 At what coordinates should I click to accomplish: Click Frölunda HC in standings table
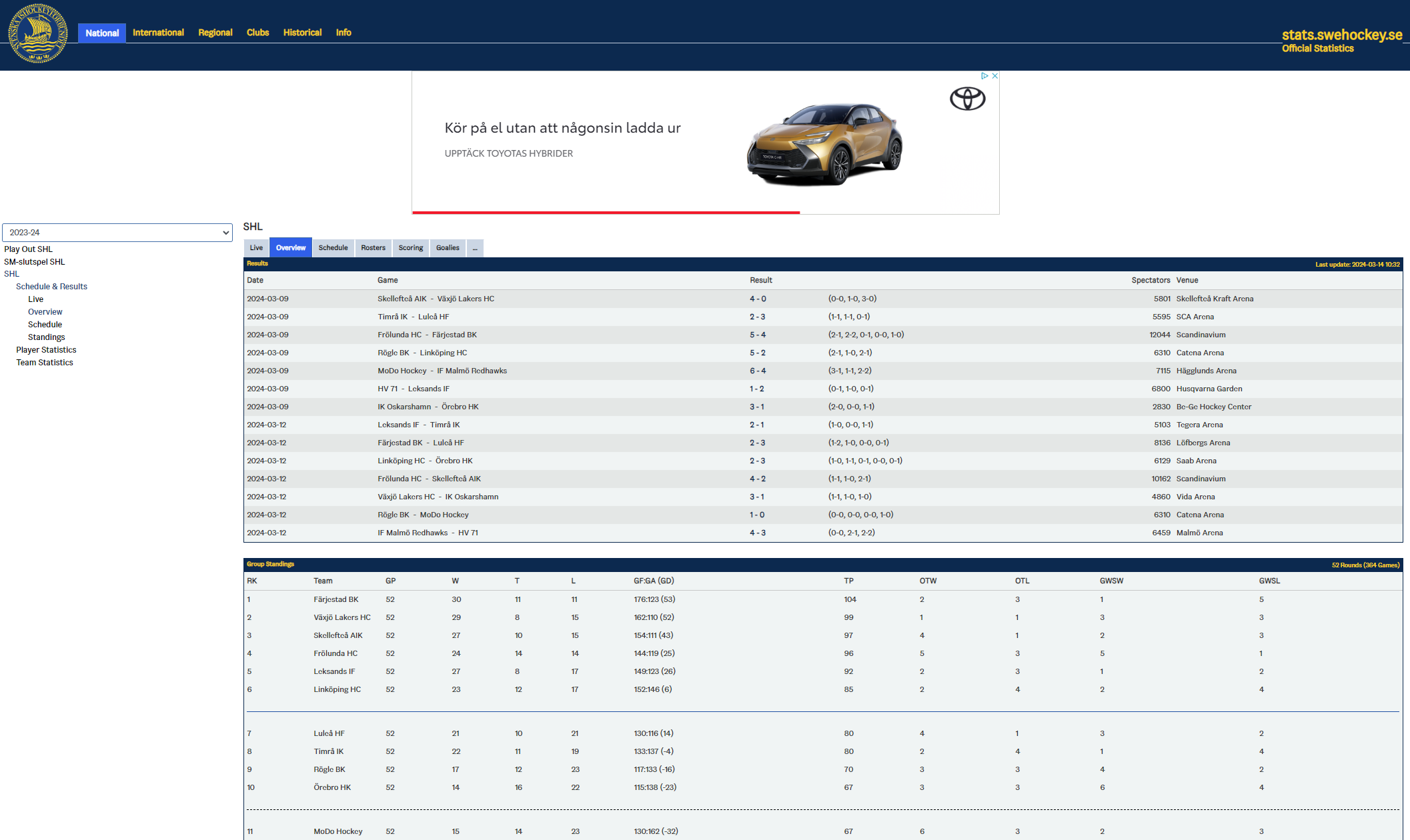[x=335, y=653]
